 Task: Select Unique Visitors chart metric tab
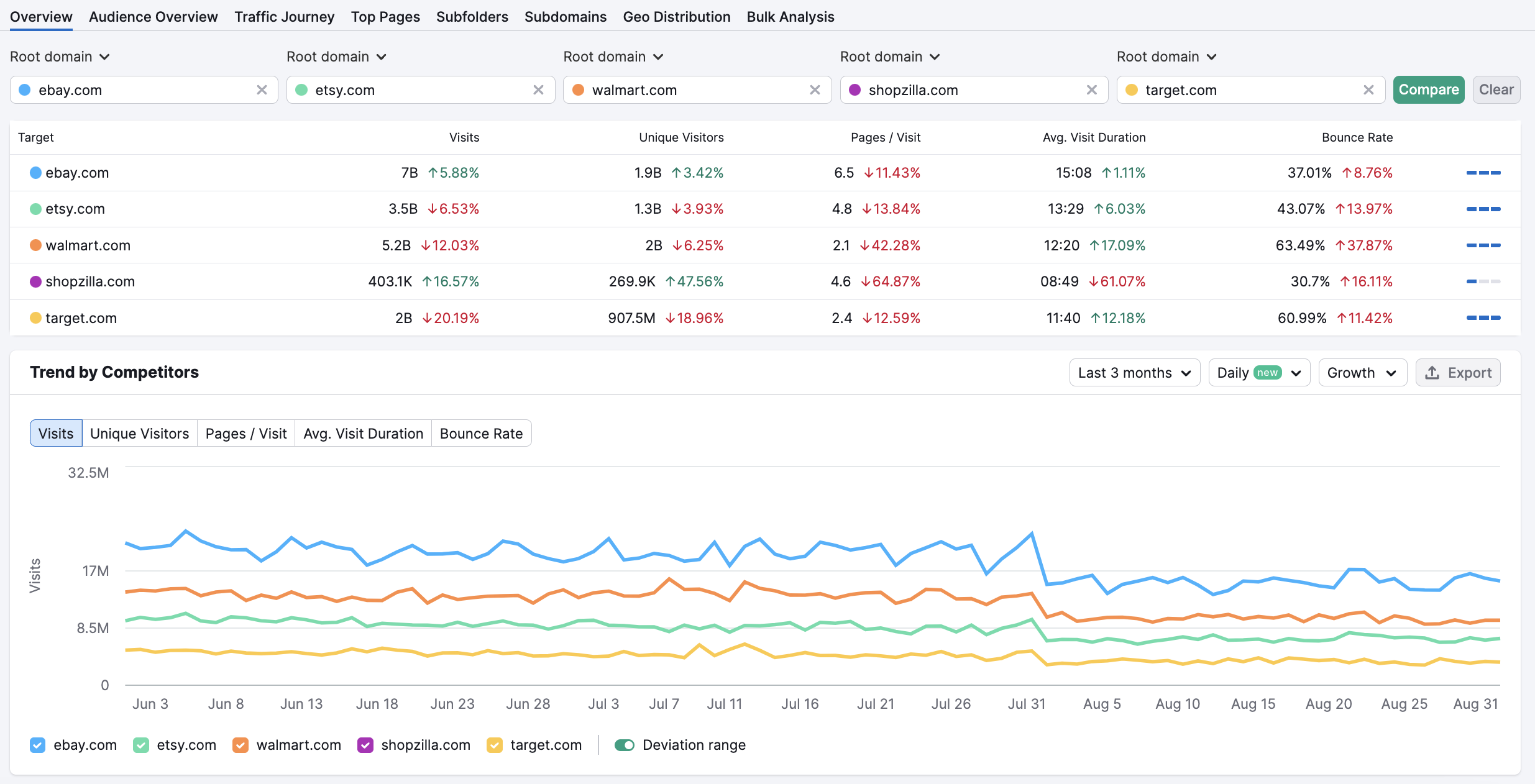pyautogui.click(x=140, y=434)
